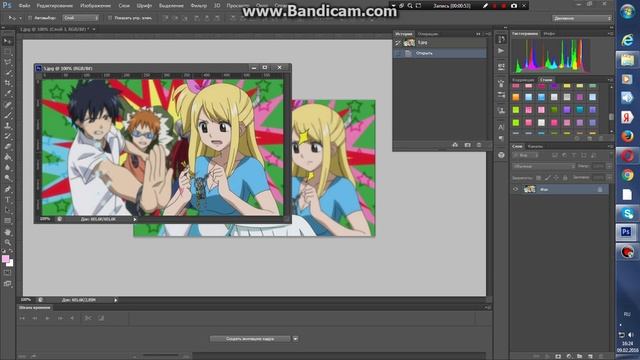Screen dimensions: 640x360
Task: Select the Brush tool
Action: [x=7, y=115]
